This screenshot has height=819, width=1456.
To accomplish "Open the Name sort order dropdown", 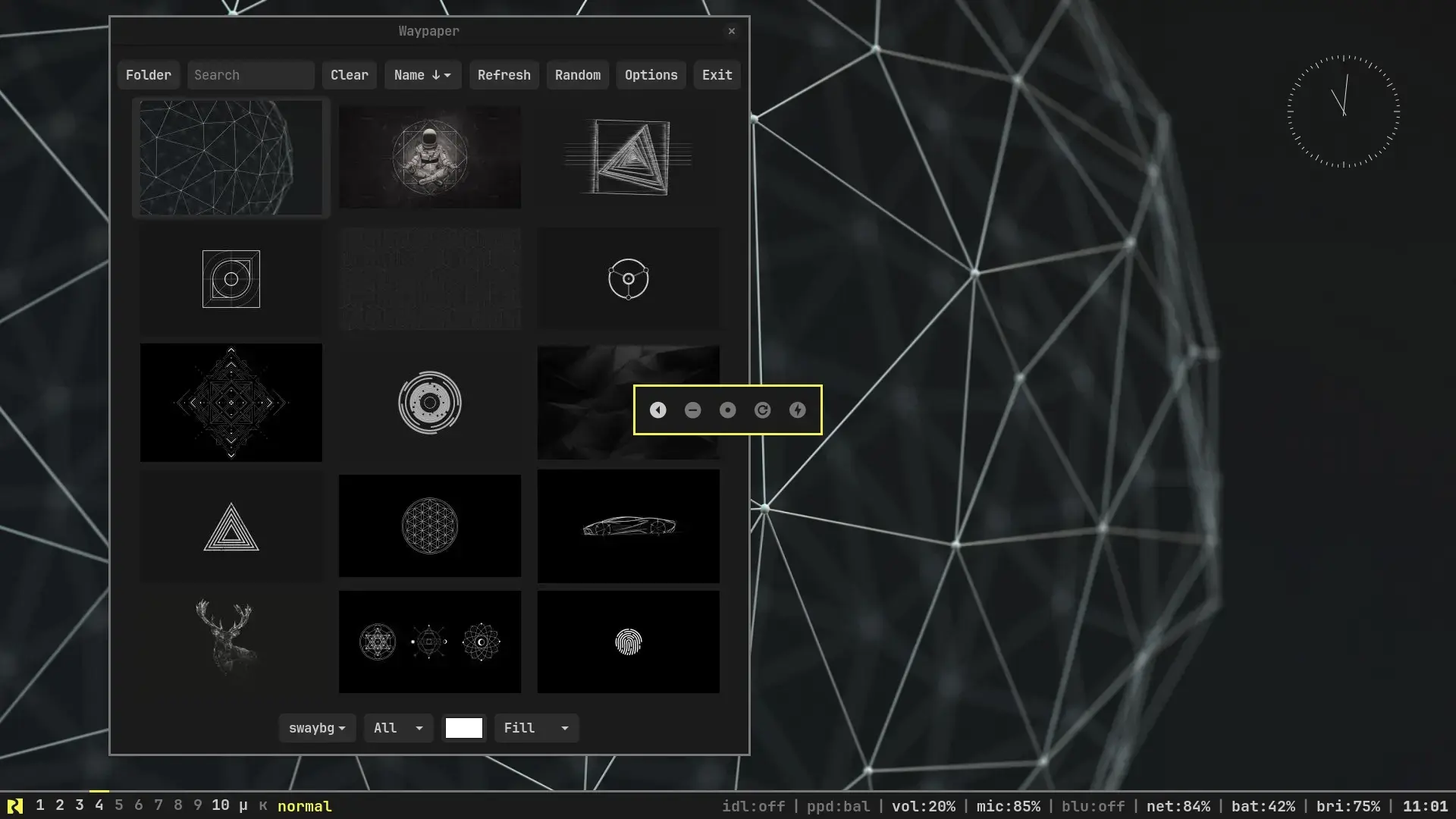I will click(422, 75).
